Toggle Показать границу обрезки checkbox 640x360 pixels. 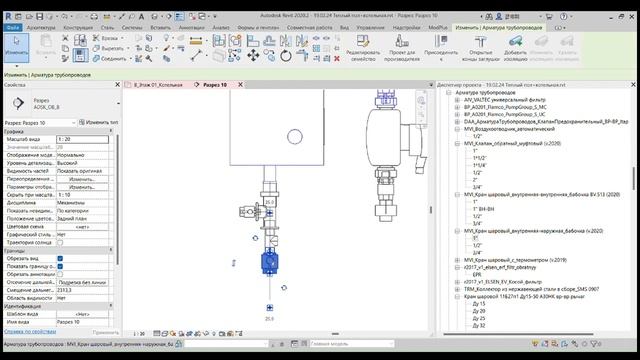coord(60,266)
